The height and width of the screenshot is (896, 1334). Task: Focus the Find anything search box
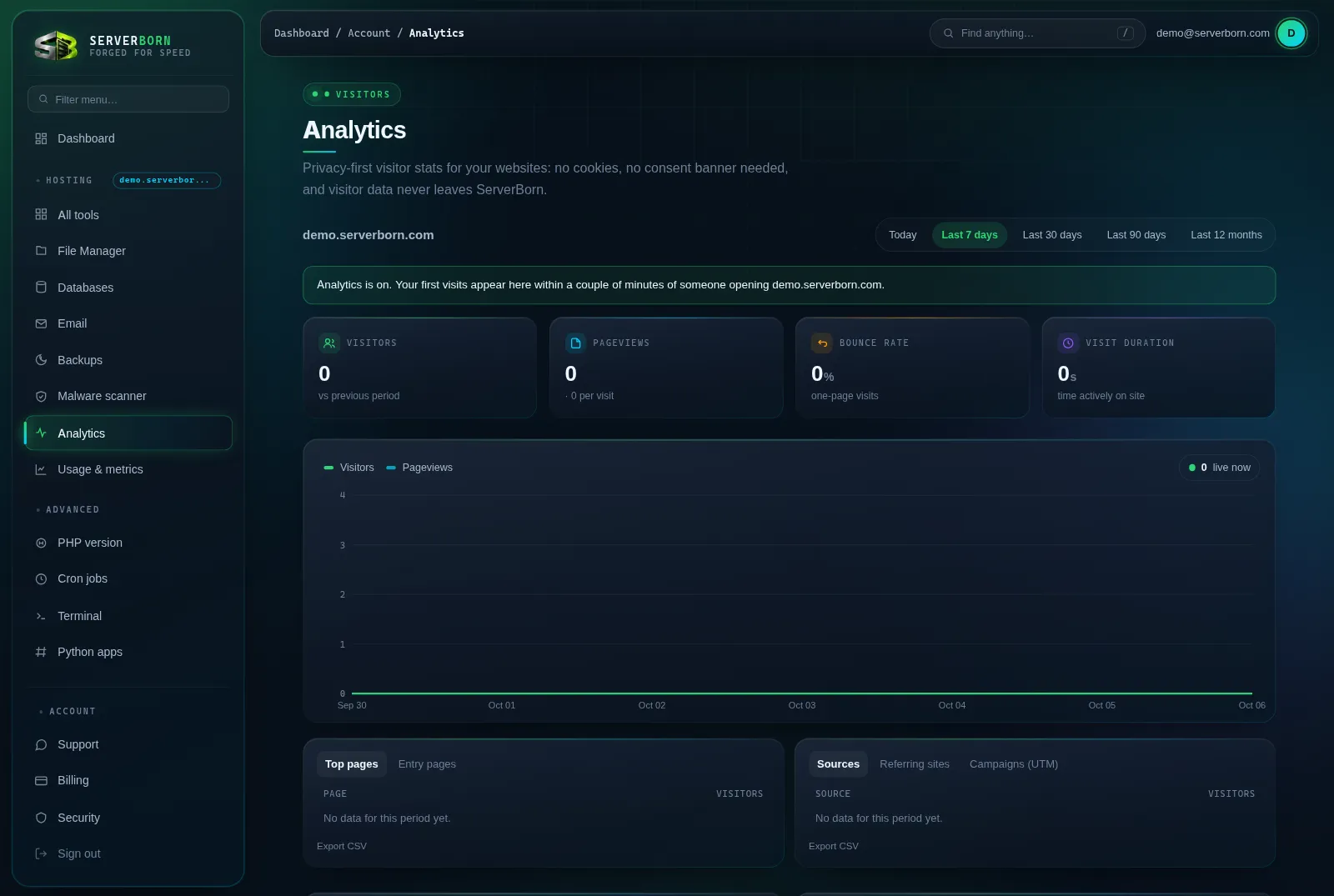click(x=1037, y=33)
